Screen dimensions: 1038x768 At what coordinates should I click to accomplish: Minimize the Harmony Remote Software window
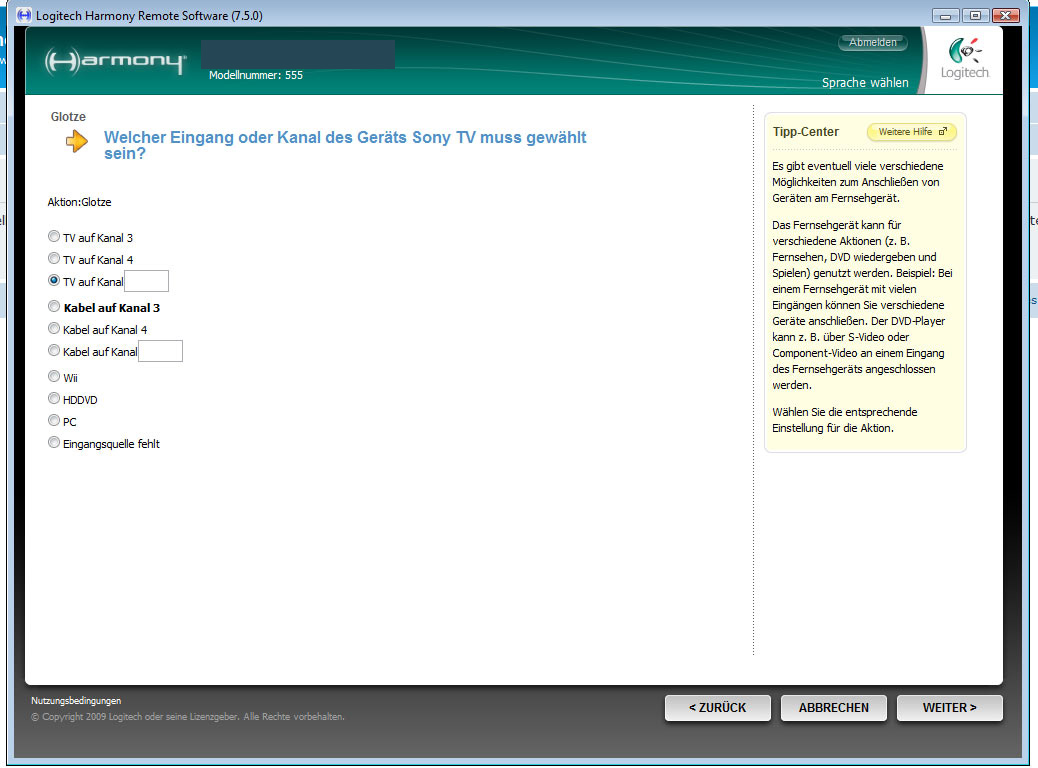tap(945, 15)
